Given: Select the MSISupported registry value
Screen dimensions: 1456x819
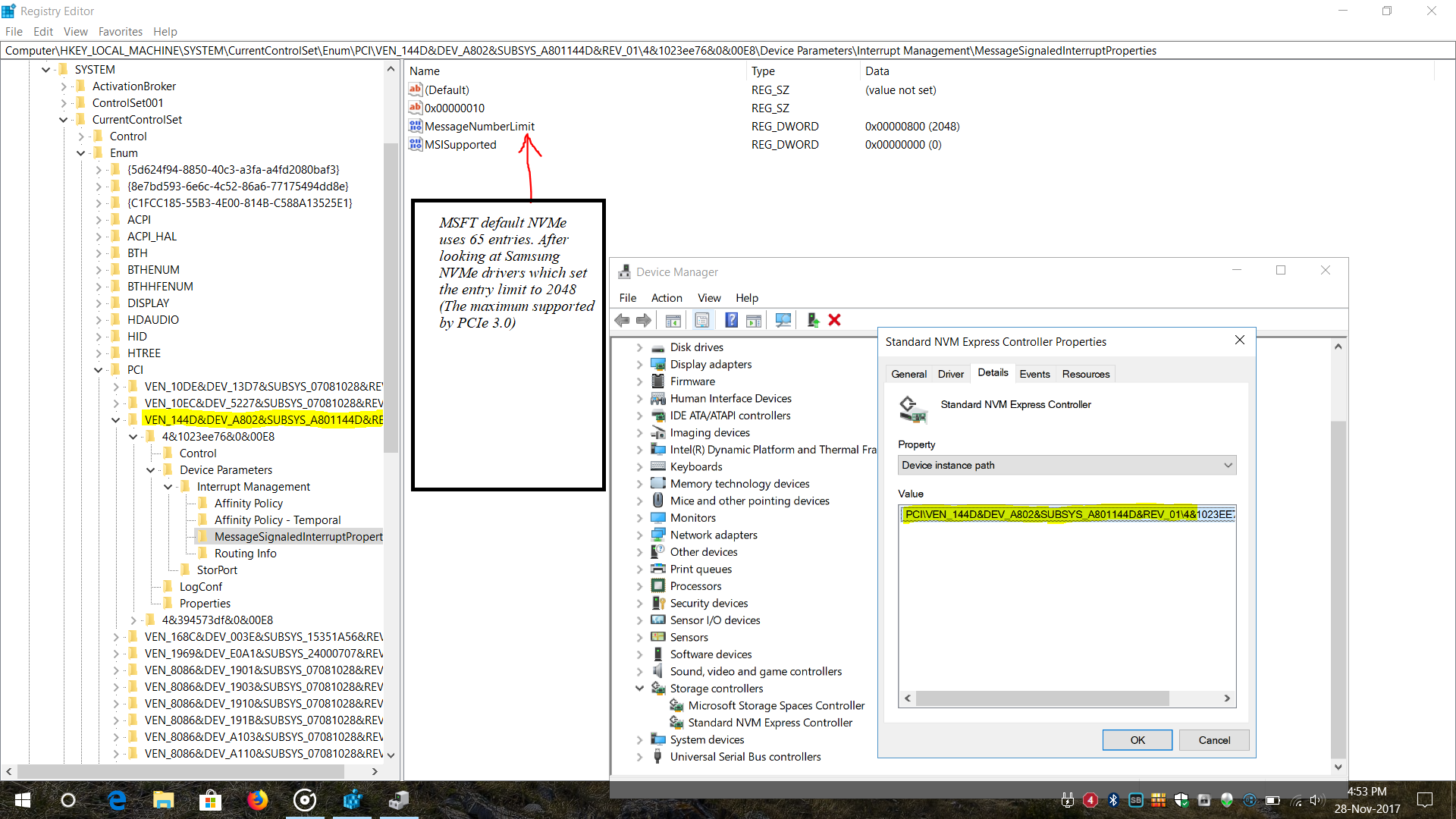Looking at the screenshot, I should coord(460,144).
